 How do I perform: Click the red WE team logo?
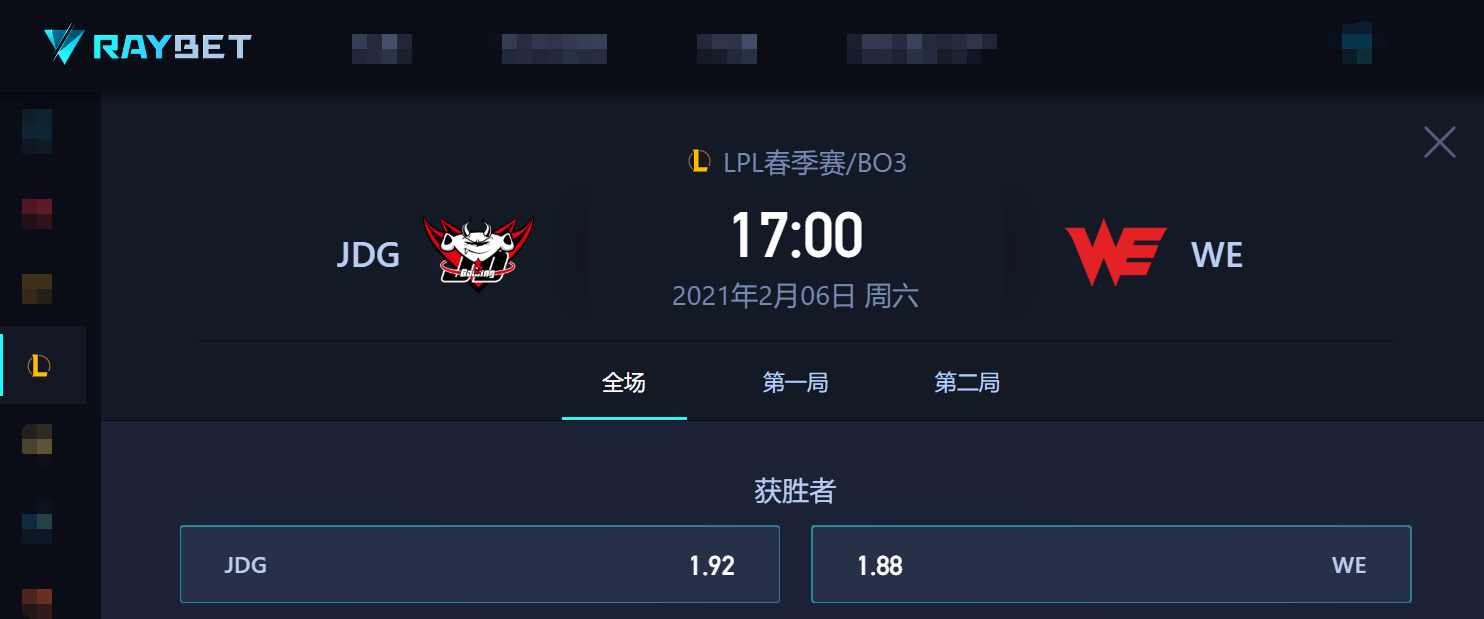(1116, 254)
